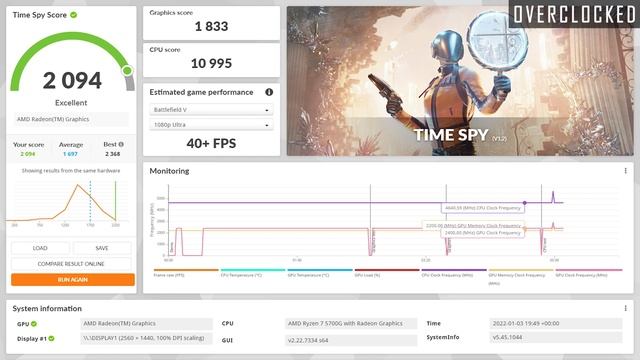
Task: Click the green check icon next to Display #1
Action: click(x=51, y=338)
